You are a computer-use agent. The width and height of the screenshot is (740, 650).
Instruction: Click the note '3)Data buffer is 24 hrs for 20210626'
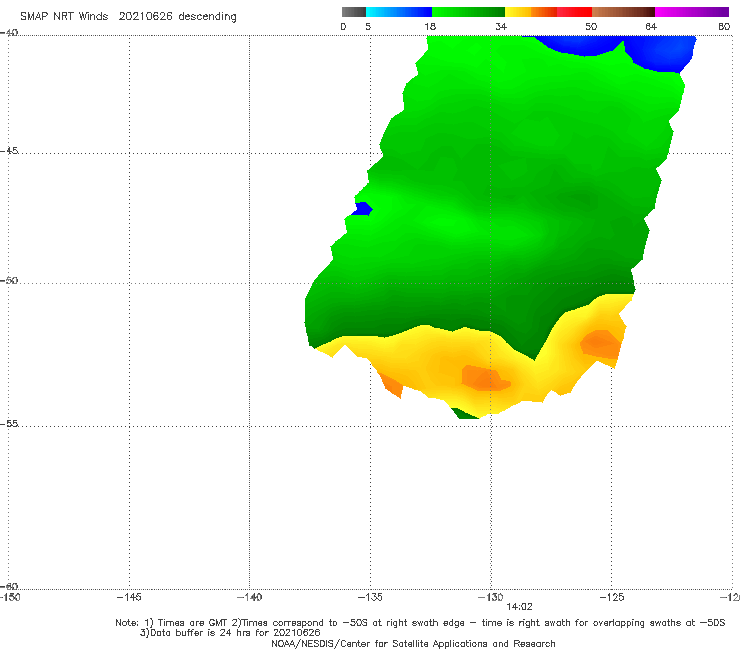[230, 633]
